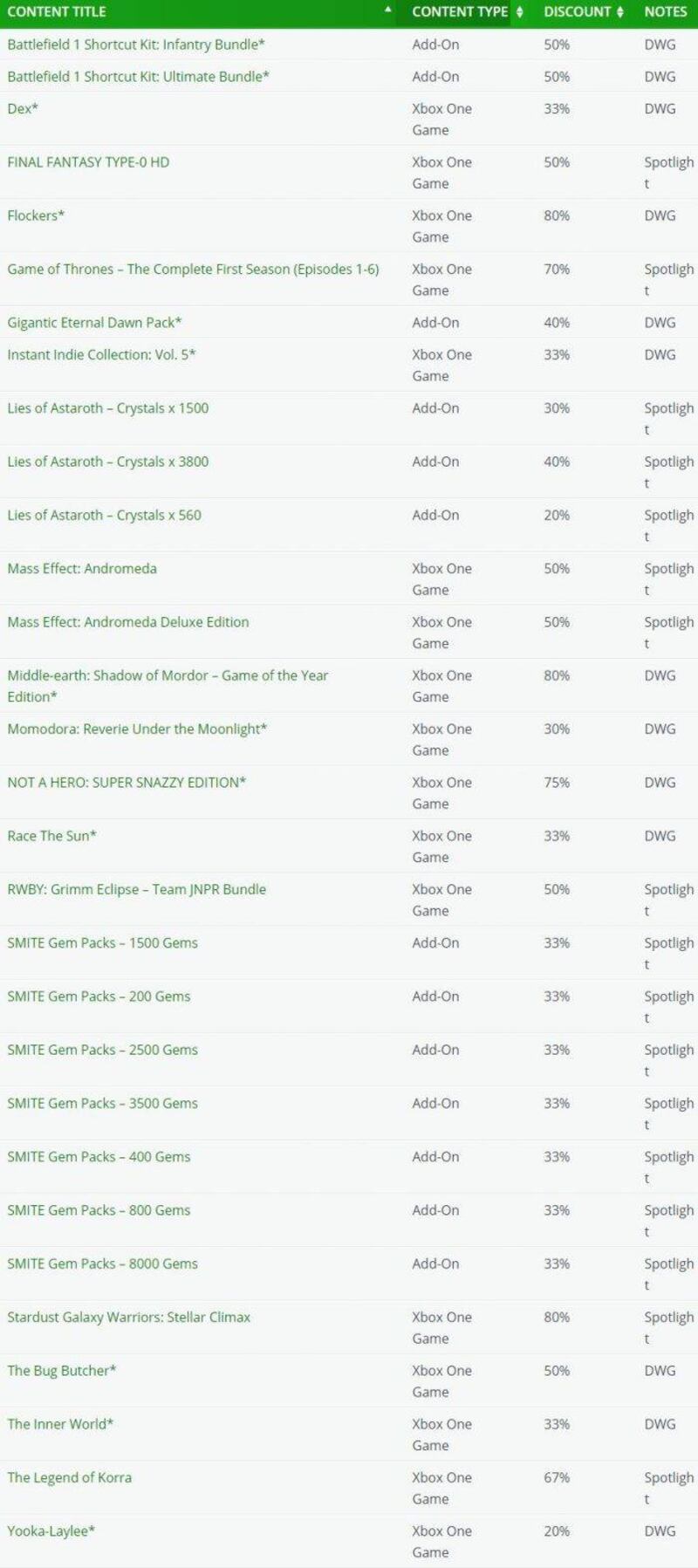Screen dimensions: 698x1568
Task: Open Game of Thrones Complete First Season
Action: (193, 269)
